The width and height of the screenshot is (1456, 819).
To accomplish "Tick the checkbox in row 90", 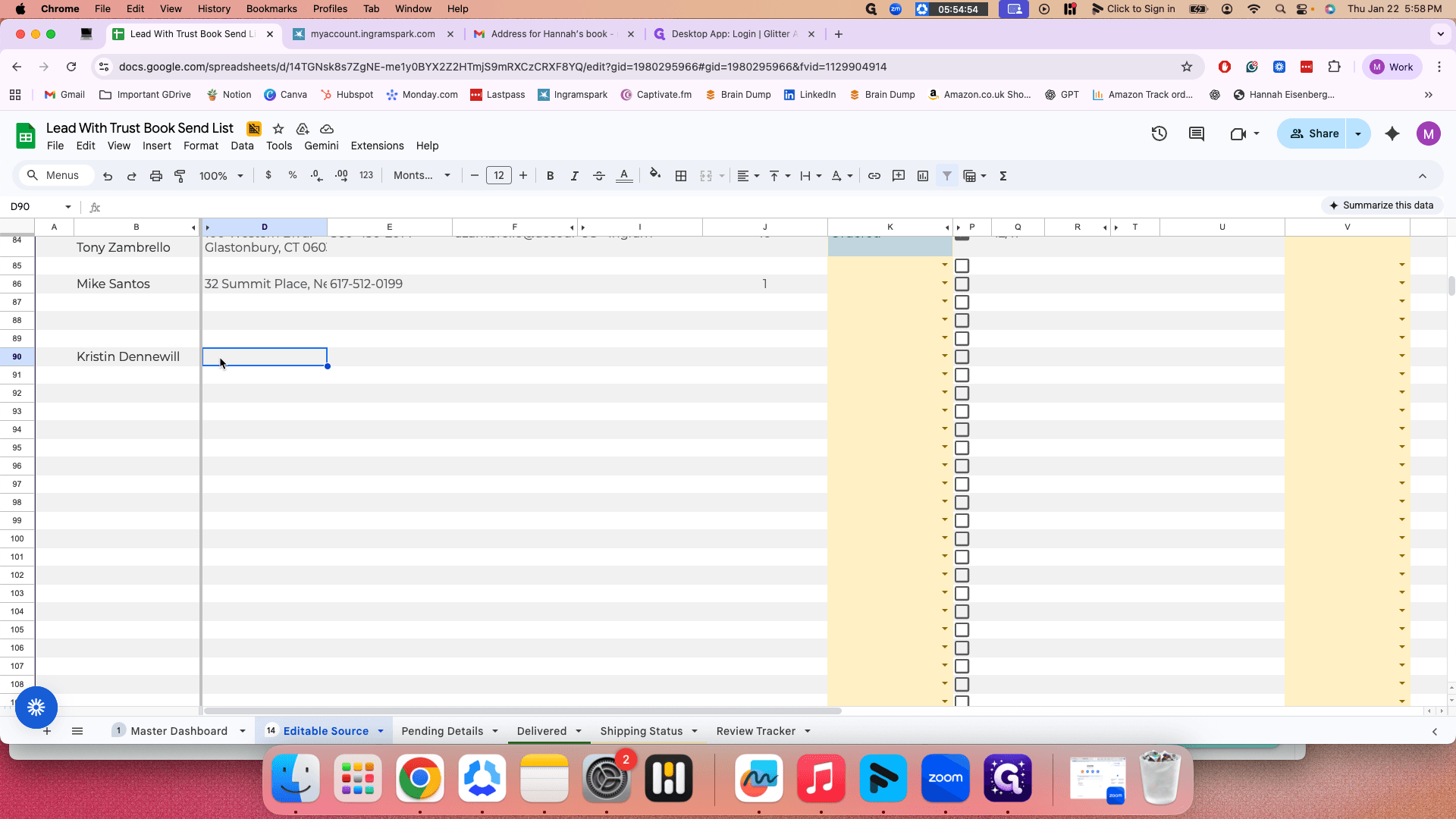I will 962,357.
